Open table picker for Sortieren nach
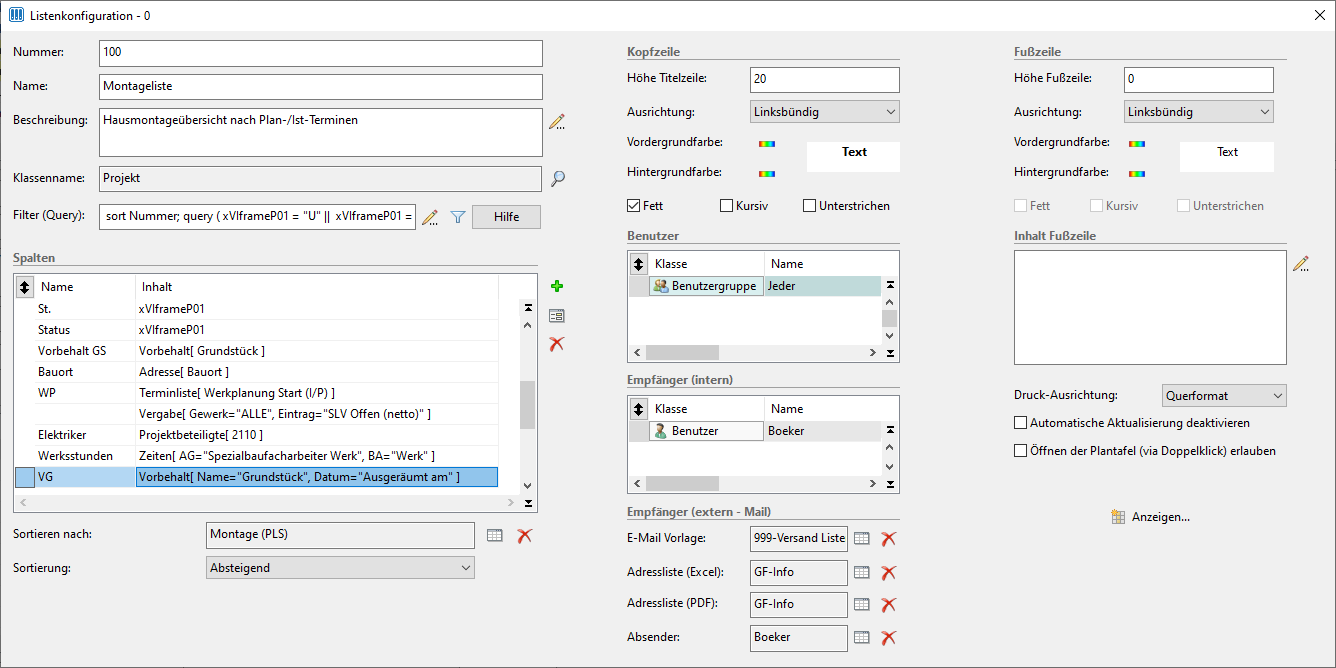 (494, 536)
